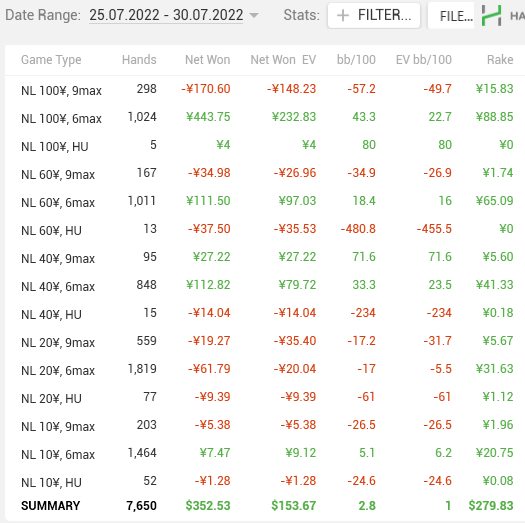Select the NL 10¥, 9max row
Viewport: 525px width, 523px height.
265,426
